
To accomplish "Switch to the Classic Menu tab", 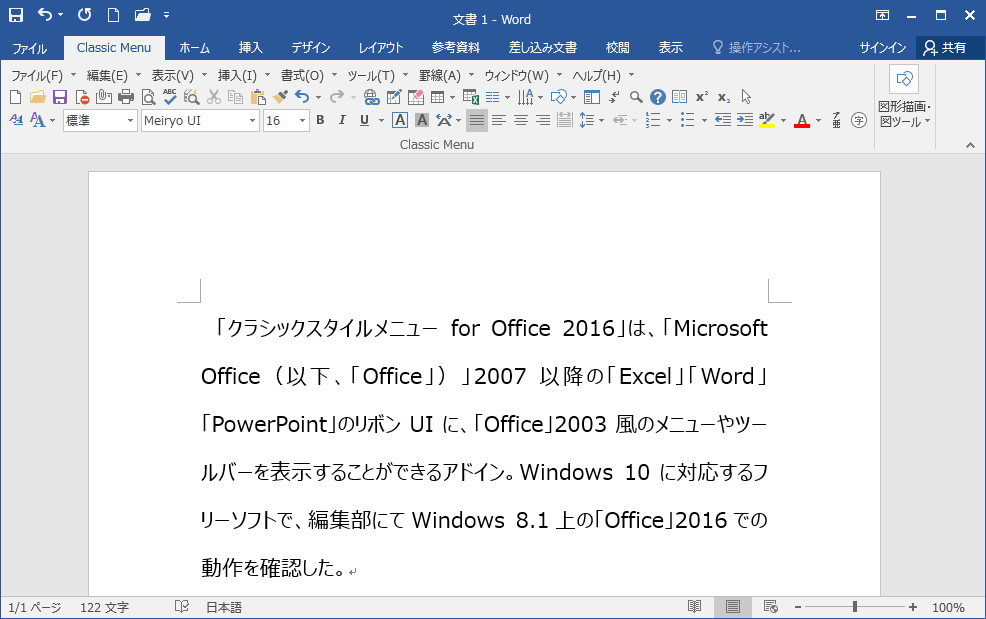I will click(113, 47).
